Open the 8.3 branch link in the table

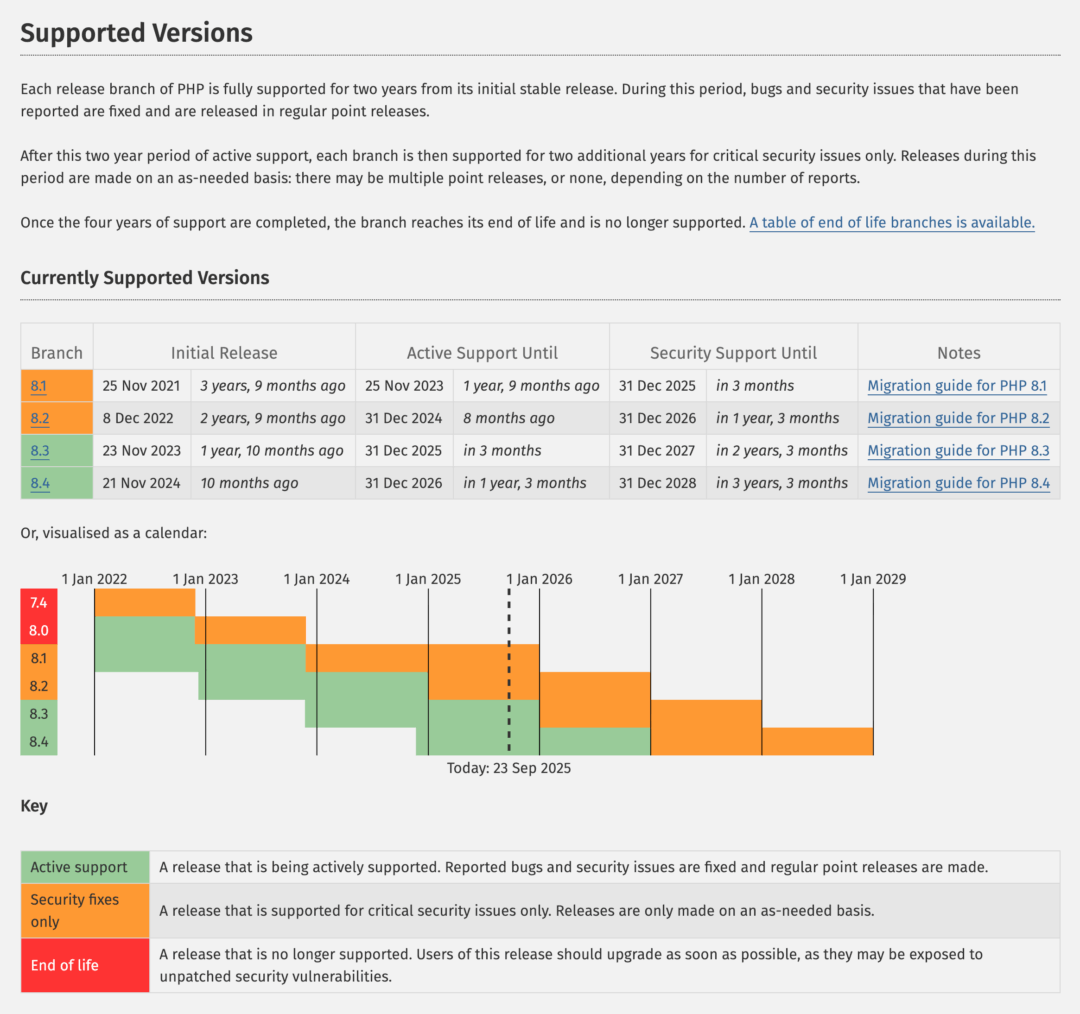pyautogui.click(x=39, y=451)
